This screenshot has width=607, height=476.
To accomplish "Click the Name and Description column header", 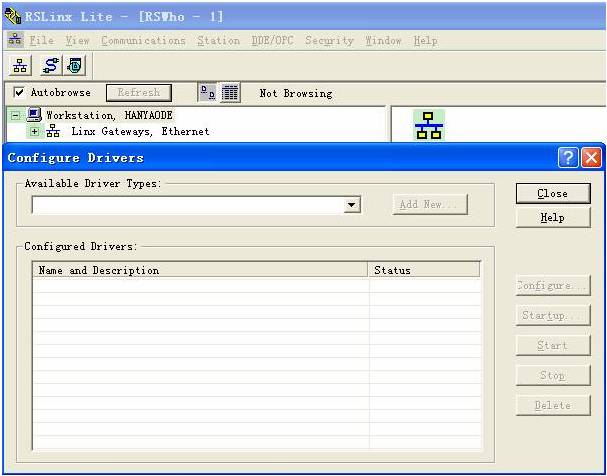I will click(201, 270).
